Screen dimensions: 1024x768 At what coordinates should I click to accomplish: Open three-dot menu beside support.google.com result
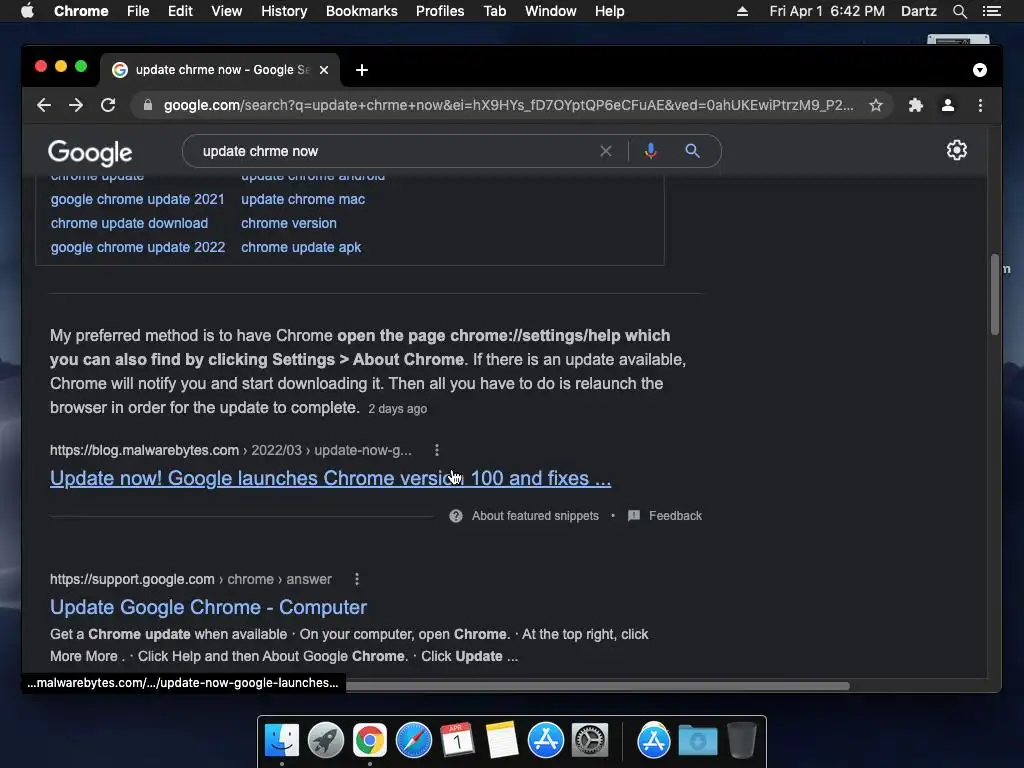[x=357, y=579]
